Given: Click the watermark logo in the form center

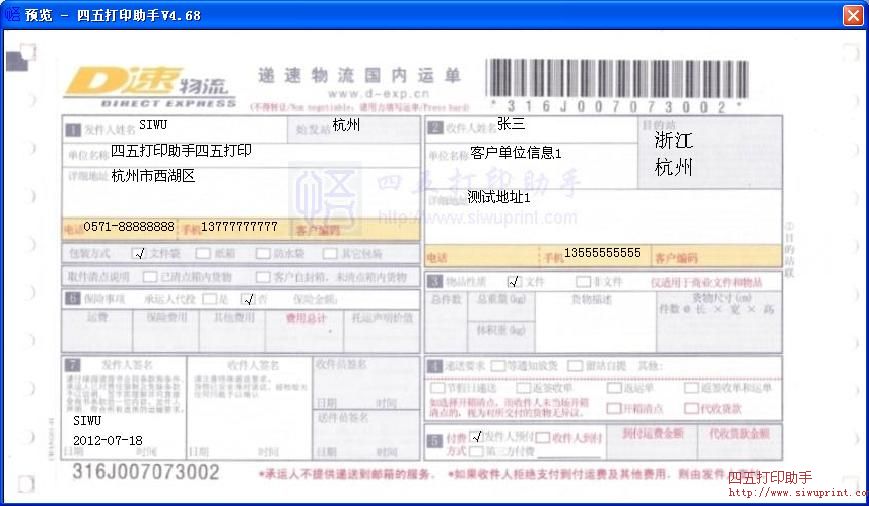Looking at the screenshot, I should (340, 190).
